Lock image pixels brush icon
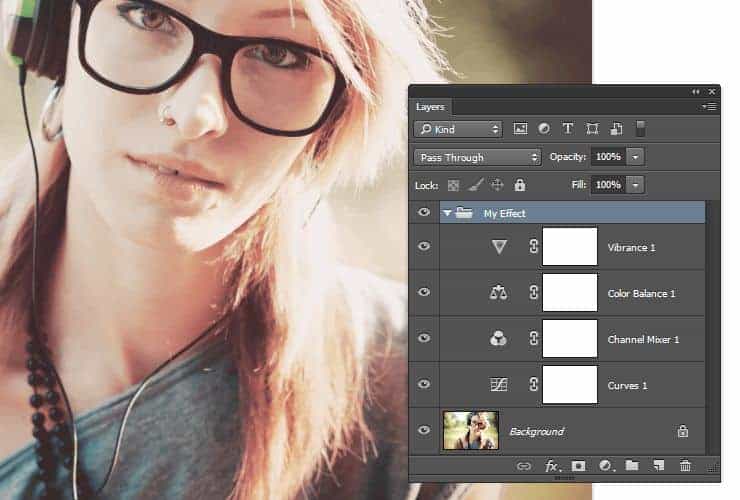 (476, 185)
